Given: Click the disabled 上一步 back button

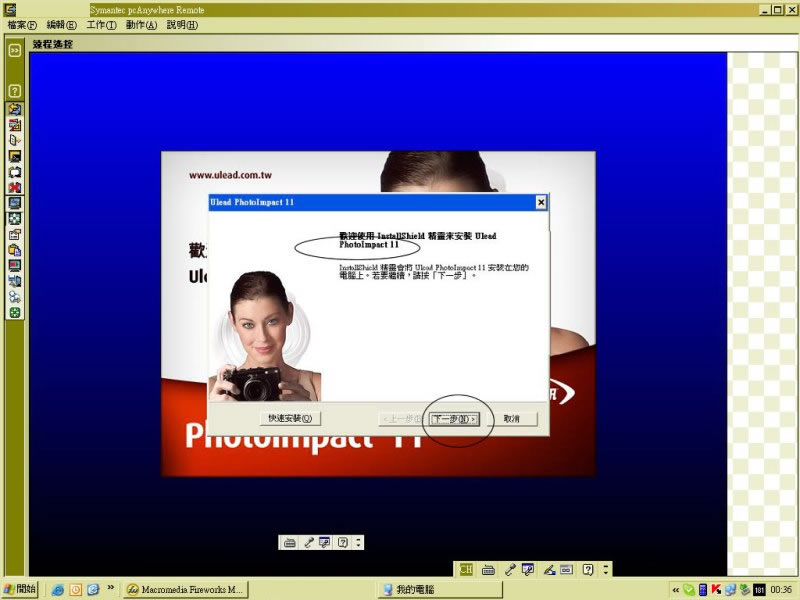Looking at the screenshot, I should [403, 419].
